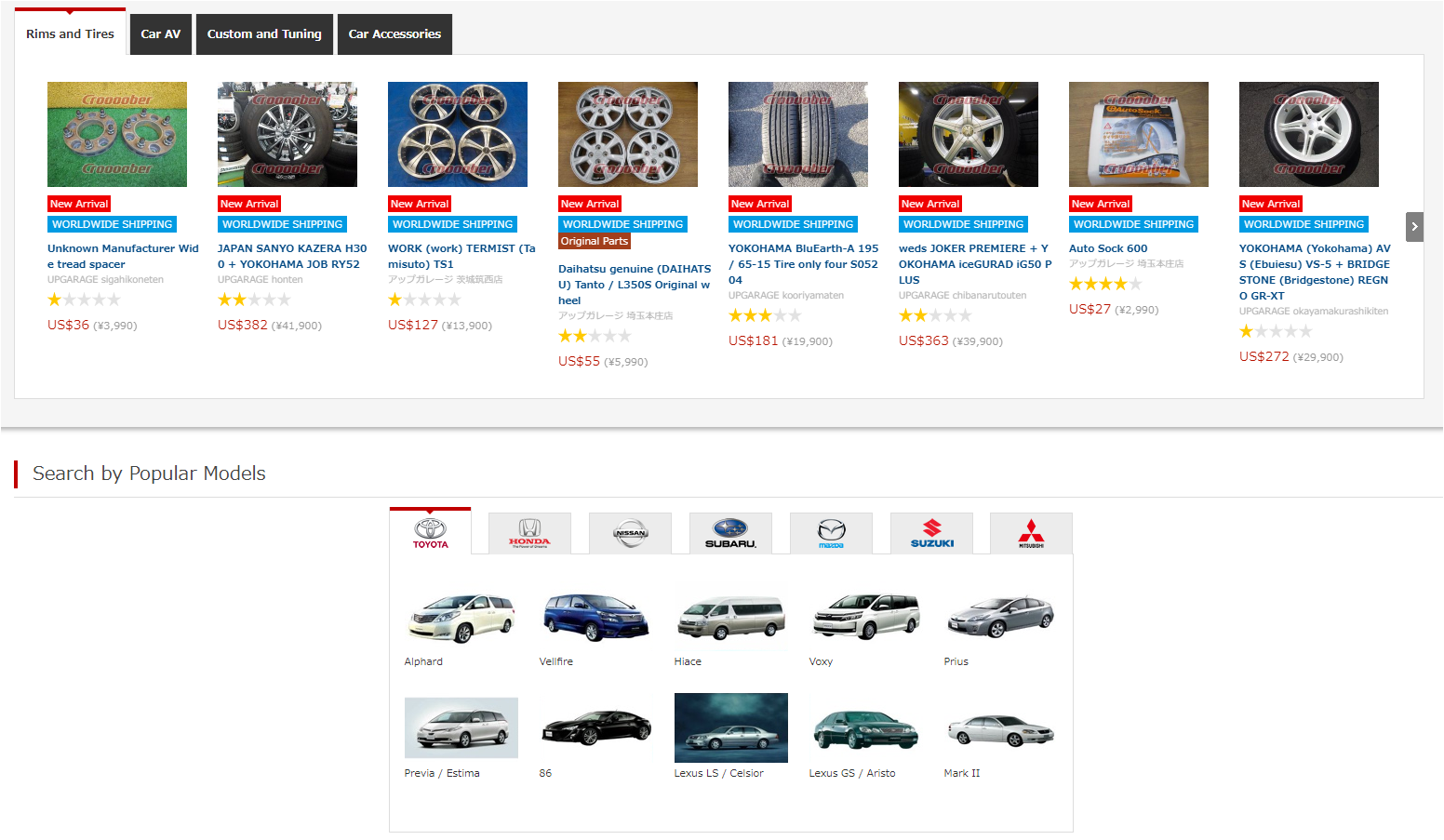Open Car Accessories tab

pos(394,34)
